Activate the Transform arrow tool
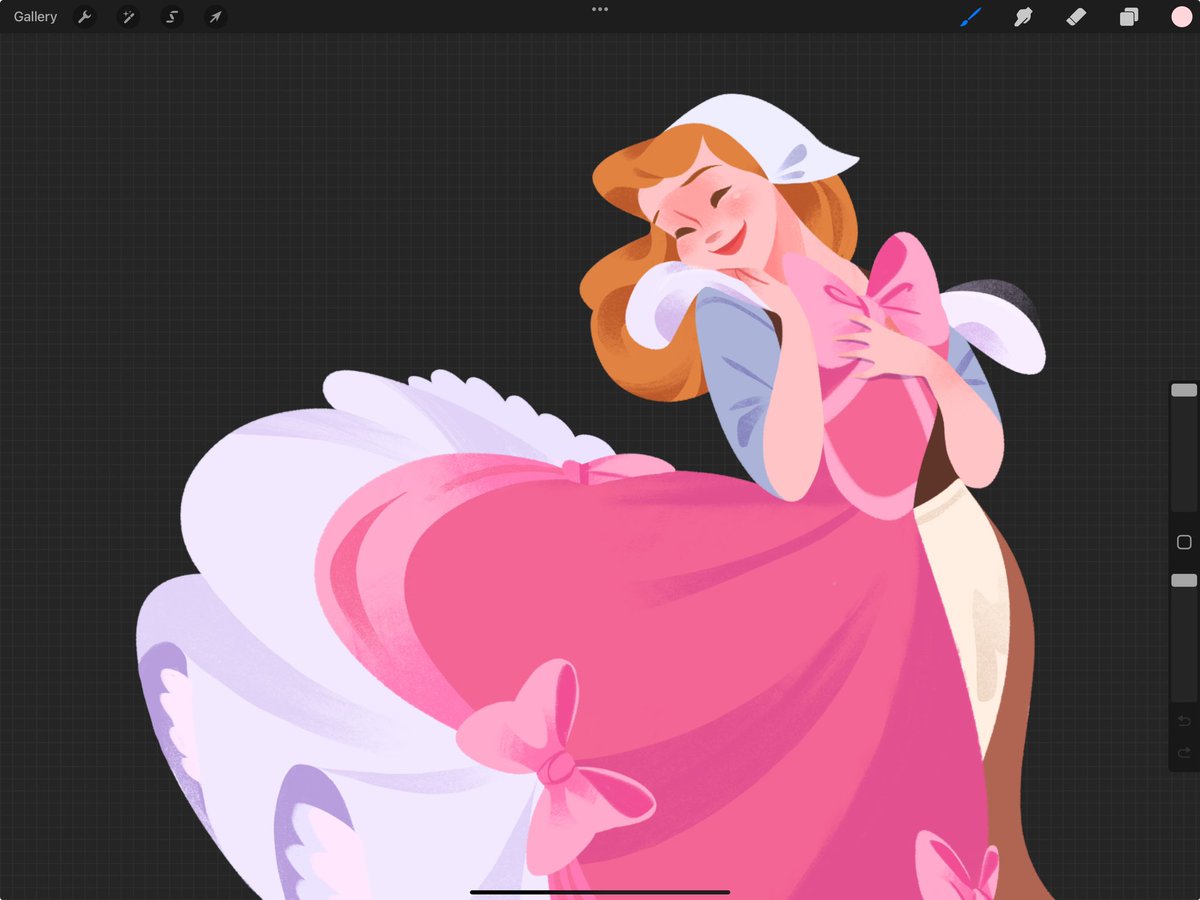 (215, 17)
